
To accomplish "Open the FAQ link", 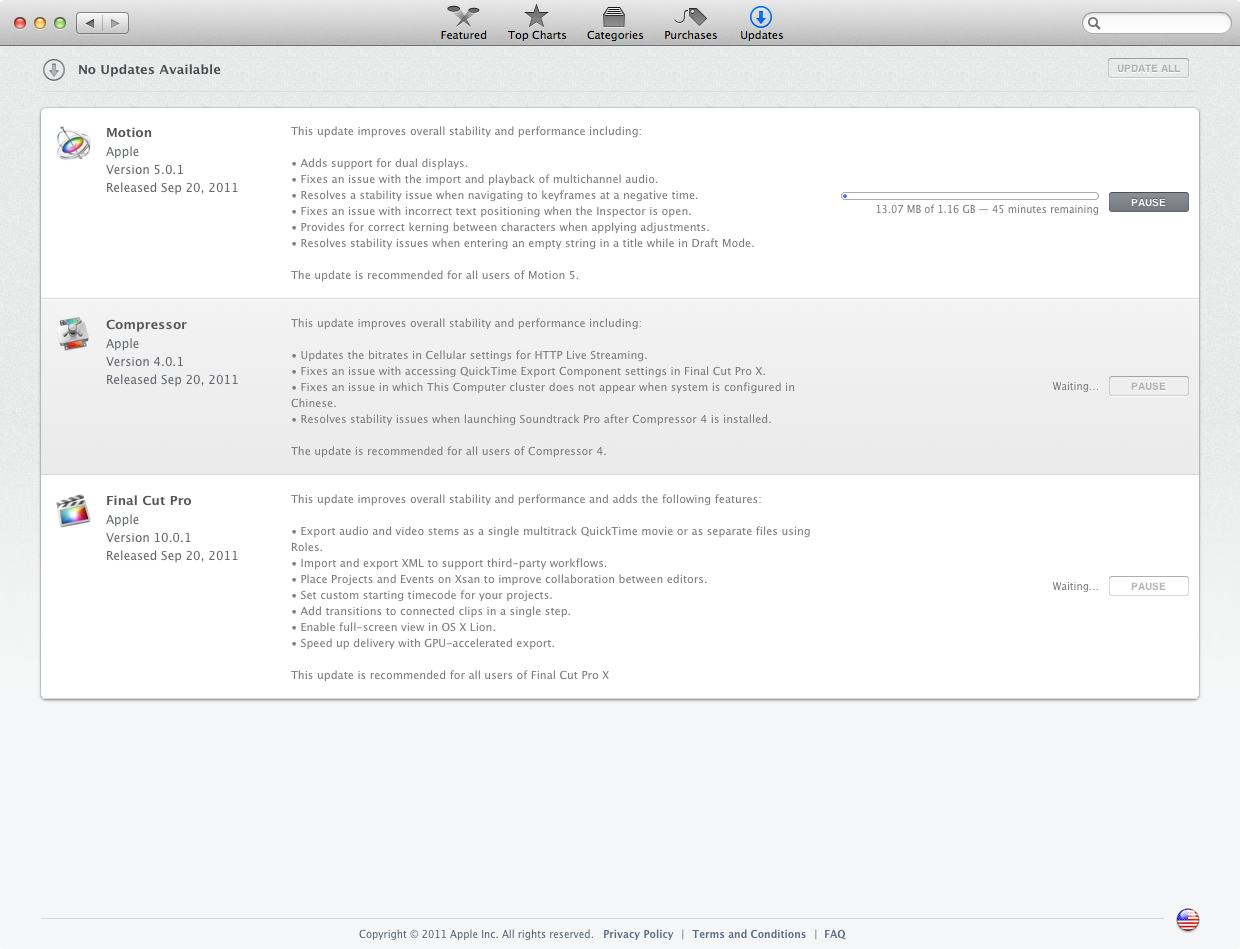I will (835, 934).
